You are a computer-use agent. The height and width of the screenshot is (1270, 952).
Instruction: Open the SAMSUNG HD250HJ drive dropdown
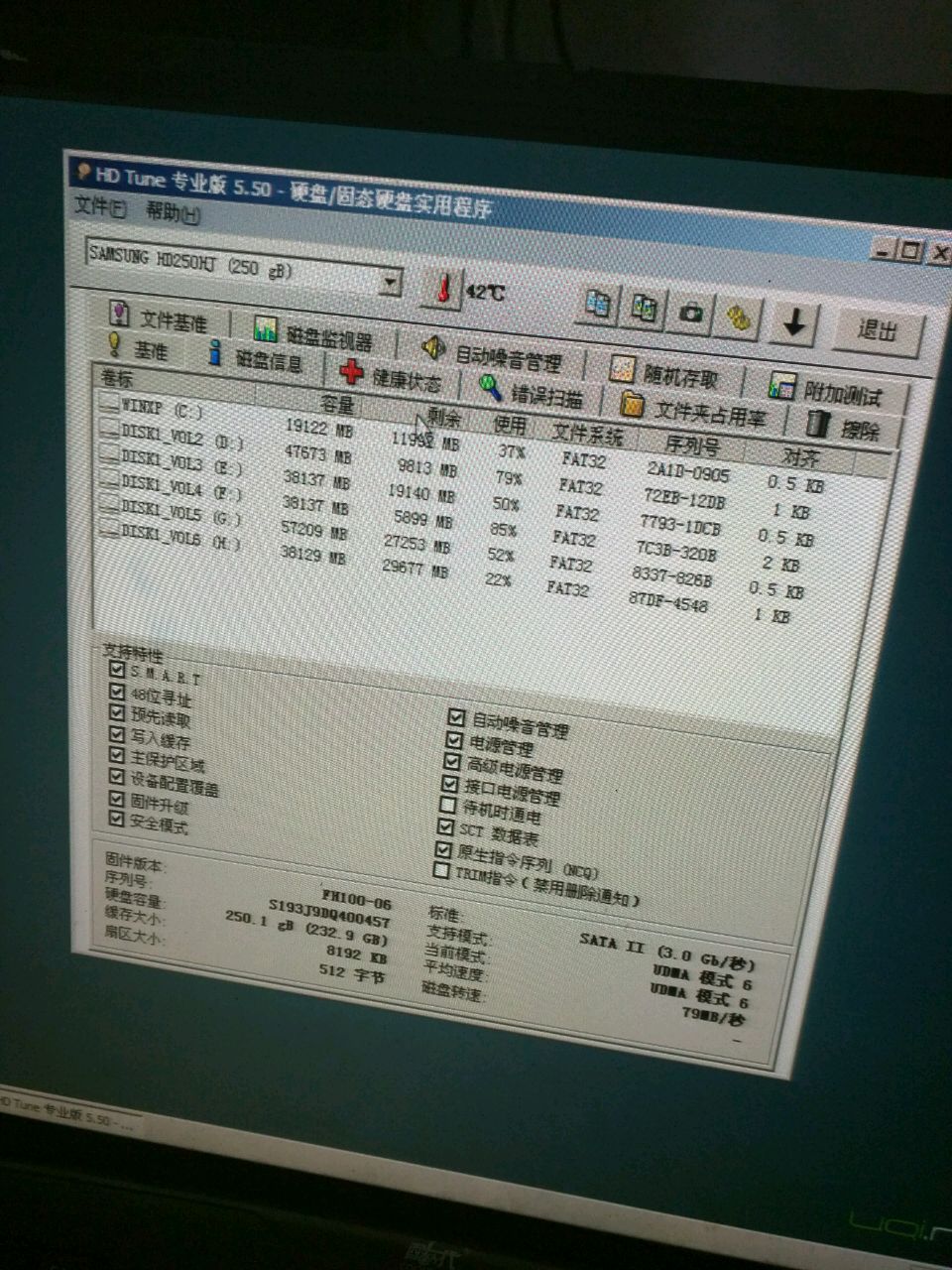point(391,284)
